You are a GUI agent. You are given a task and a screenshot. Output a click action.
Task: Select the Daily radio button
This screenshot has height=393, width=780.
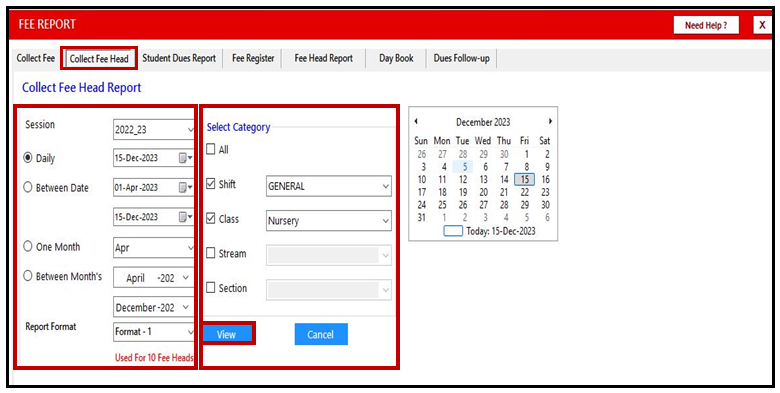28,158
